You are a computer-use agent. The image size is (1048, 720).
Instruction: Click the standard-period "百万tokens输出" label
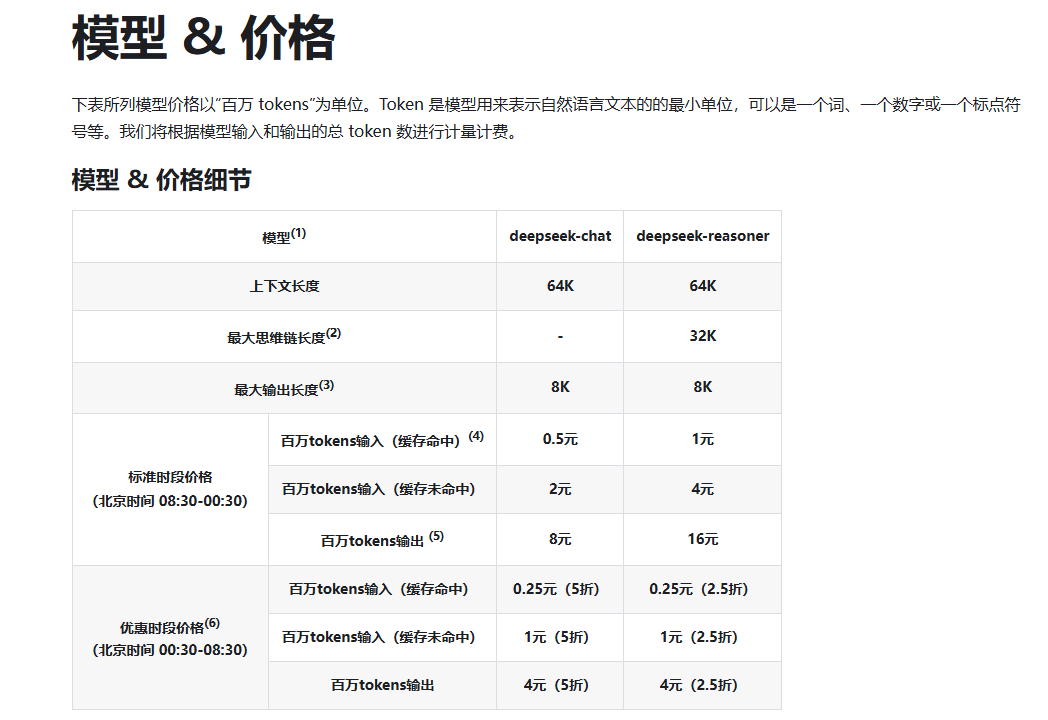click(x=372, y=541)
